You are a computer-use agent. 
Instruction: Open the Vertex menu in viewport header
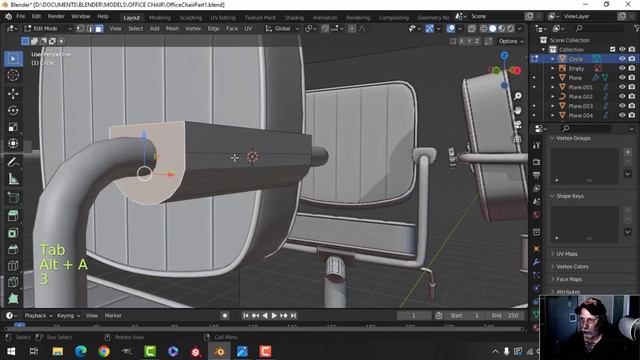(193, 29)
